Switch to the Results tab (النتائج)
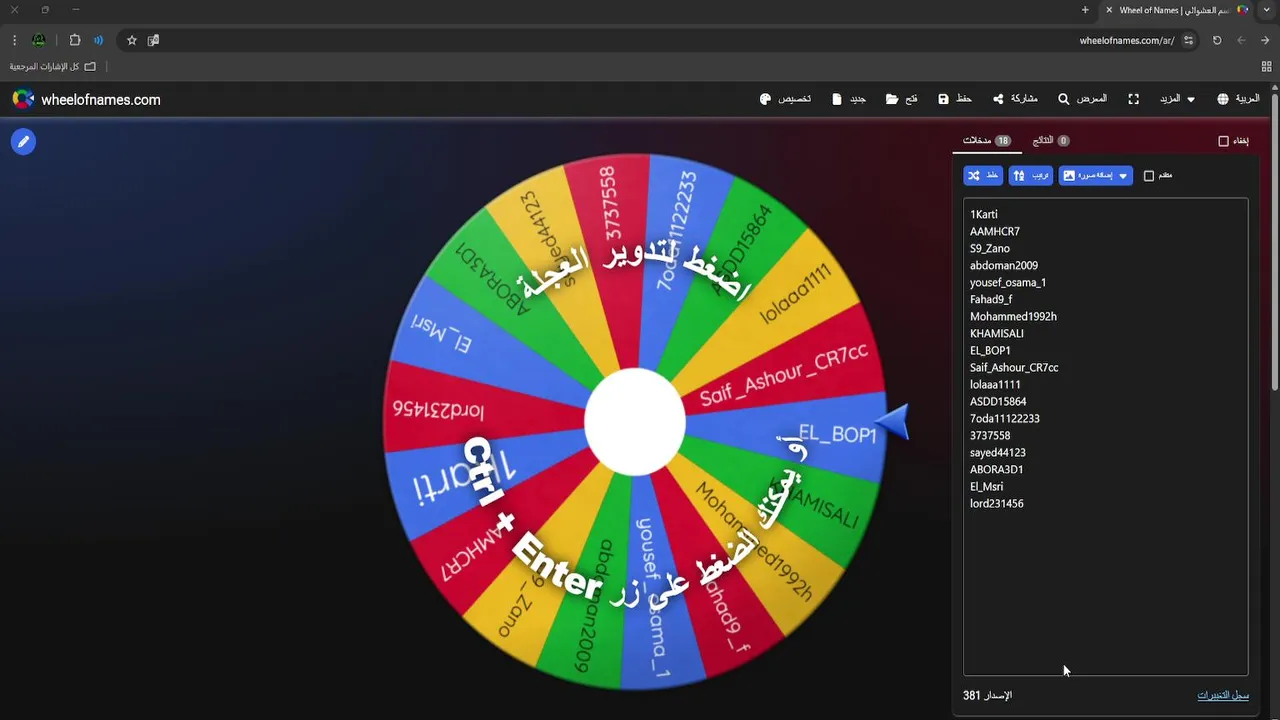Image resolution: width=1280 pixels, height=720 pixels. click(1051, 141)
